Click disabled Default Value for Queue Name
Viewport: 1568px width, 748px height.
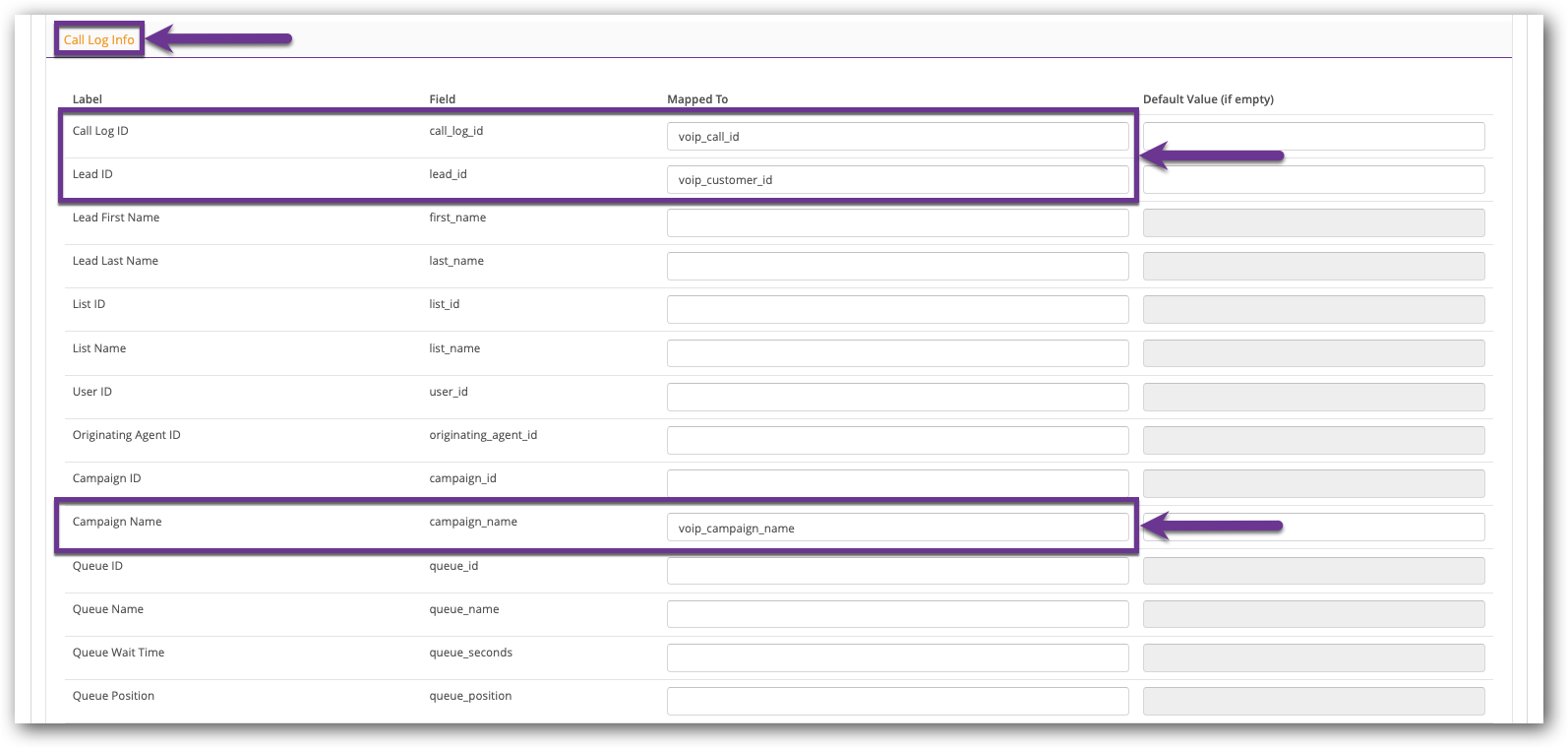[x=1313, y=614]
